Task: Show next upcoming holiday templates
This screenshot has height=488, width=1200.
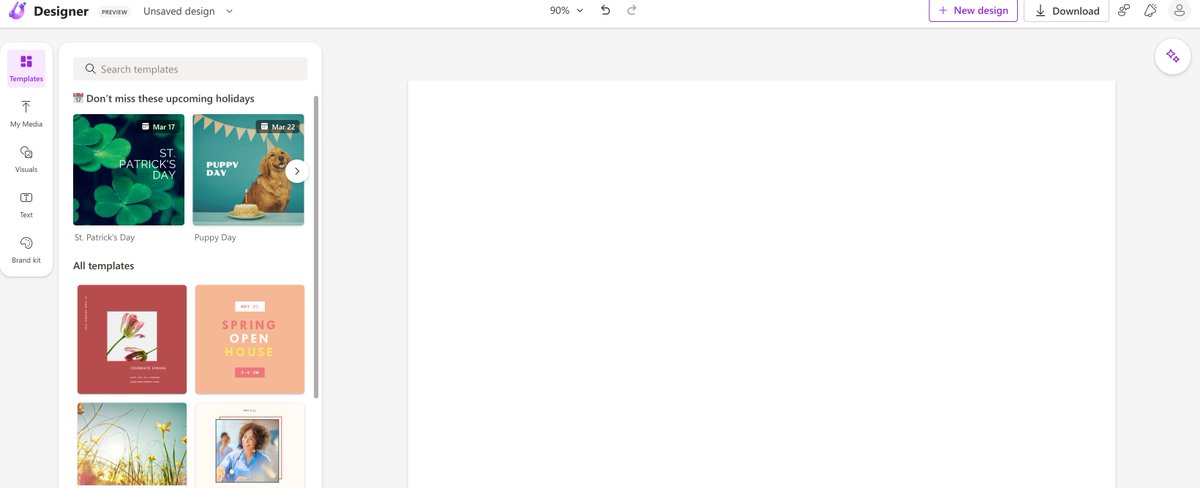Action: [x=296, y=171]
